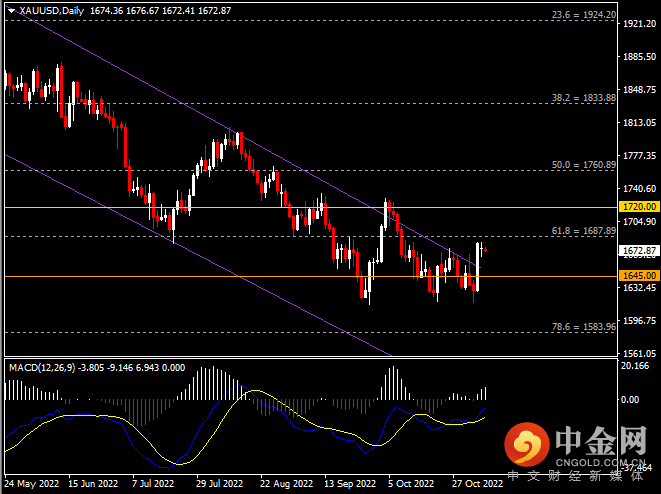Click the 1632.45 price scale value

640,287
